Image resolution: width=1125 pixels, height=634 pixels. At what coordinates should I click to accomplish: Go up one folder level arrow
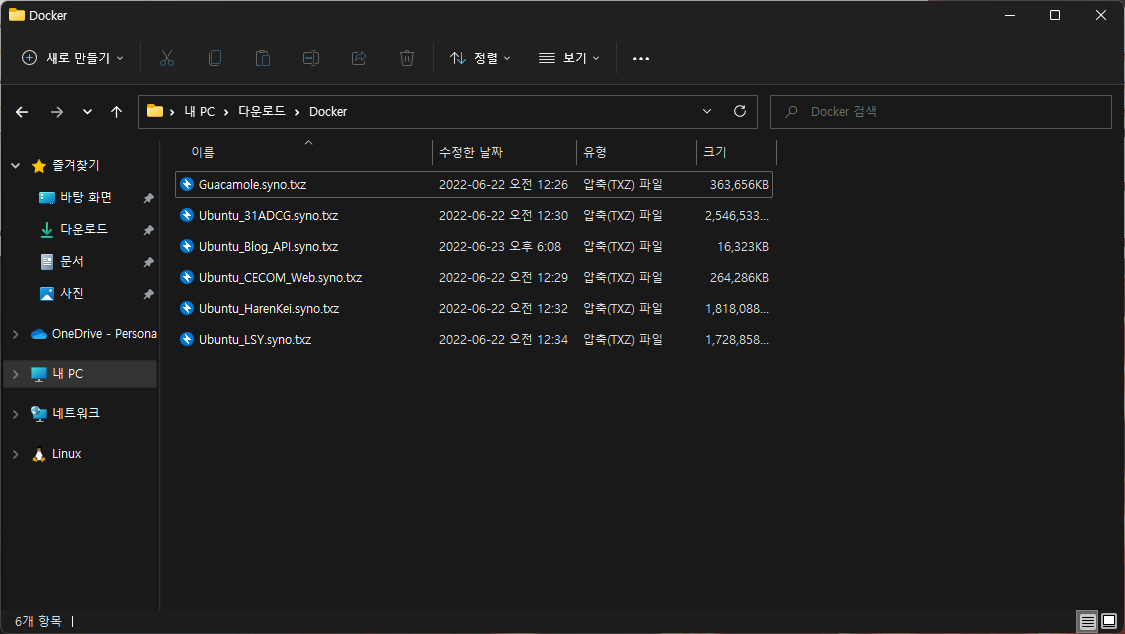point(116,112)
